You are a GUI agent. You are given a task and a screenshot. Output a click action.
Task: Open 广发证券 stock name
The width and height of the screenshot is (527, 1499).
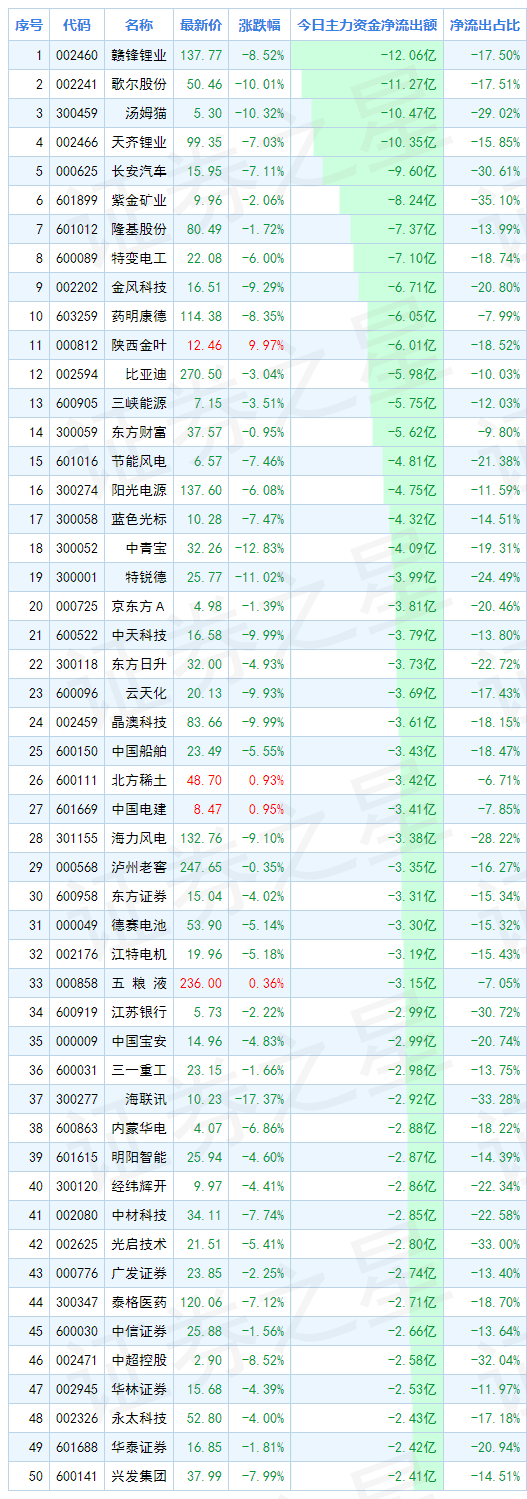pos(139,1273)
